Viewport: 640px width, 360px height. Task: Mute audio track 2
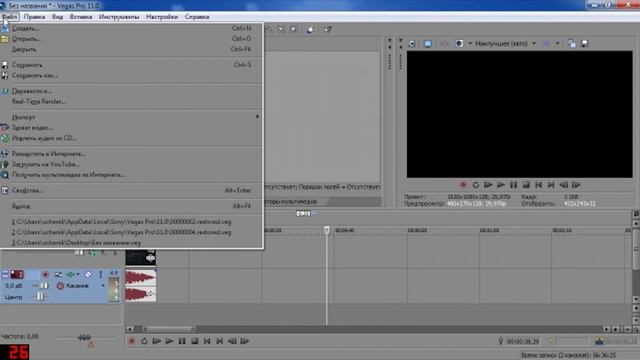(x=88, y=275)
